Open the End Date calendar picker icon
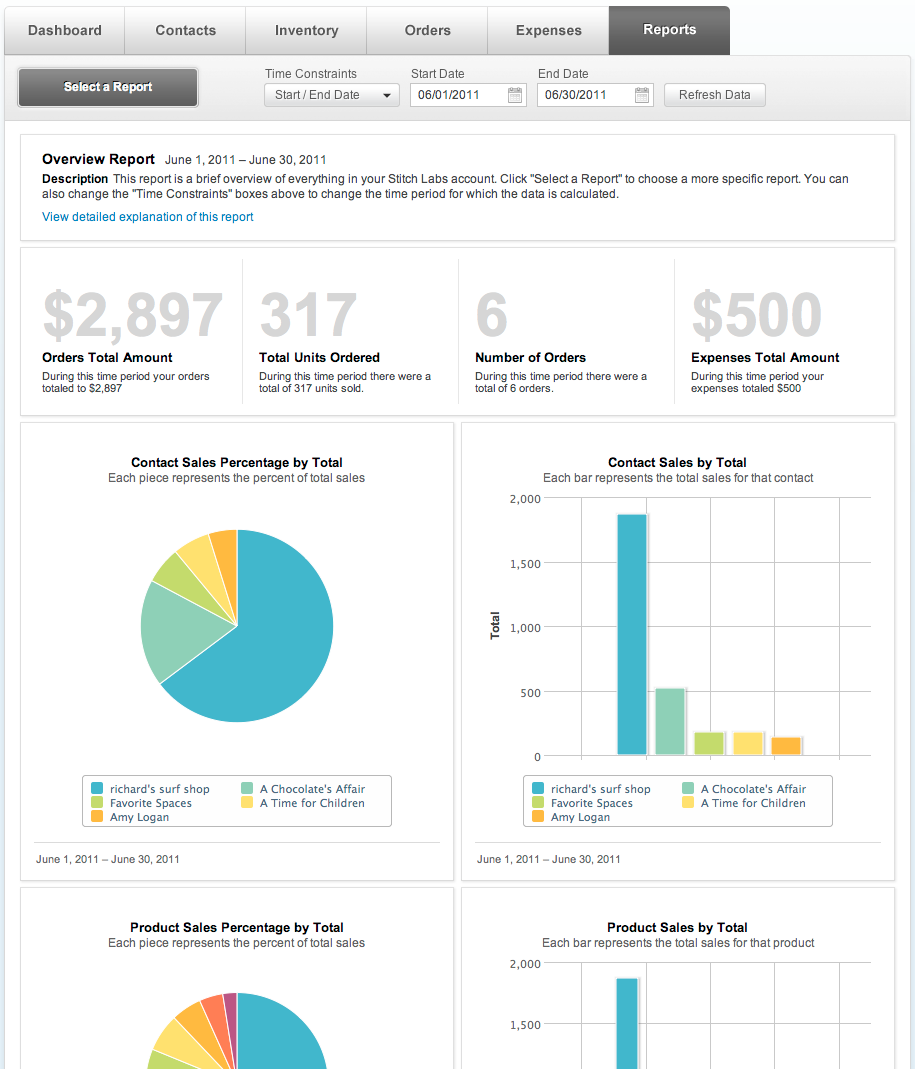This screenshot has height=1069, width=915. coord(642,95)
